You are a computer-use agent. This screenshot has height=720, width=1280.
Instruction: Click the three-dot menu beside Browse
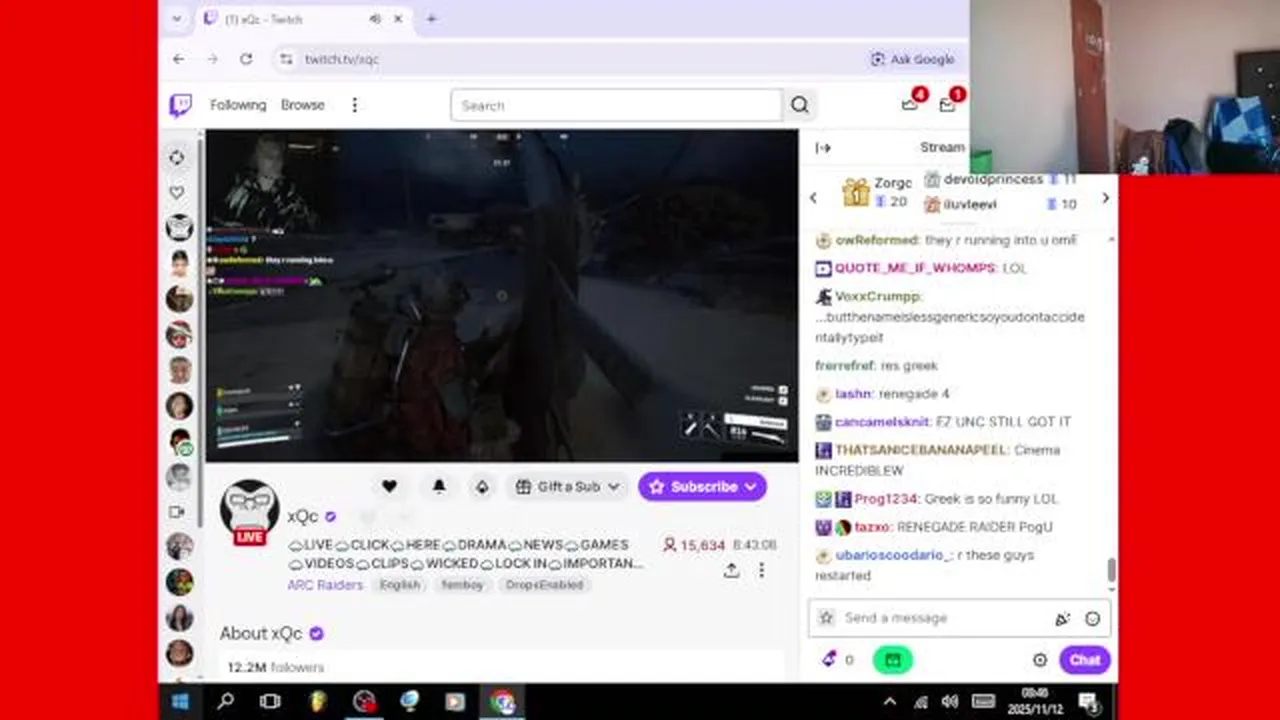[x=354, y=105]
